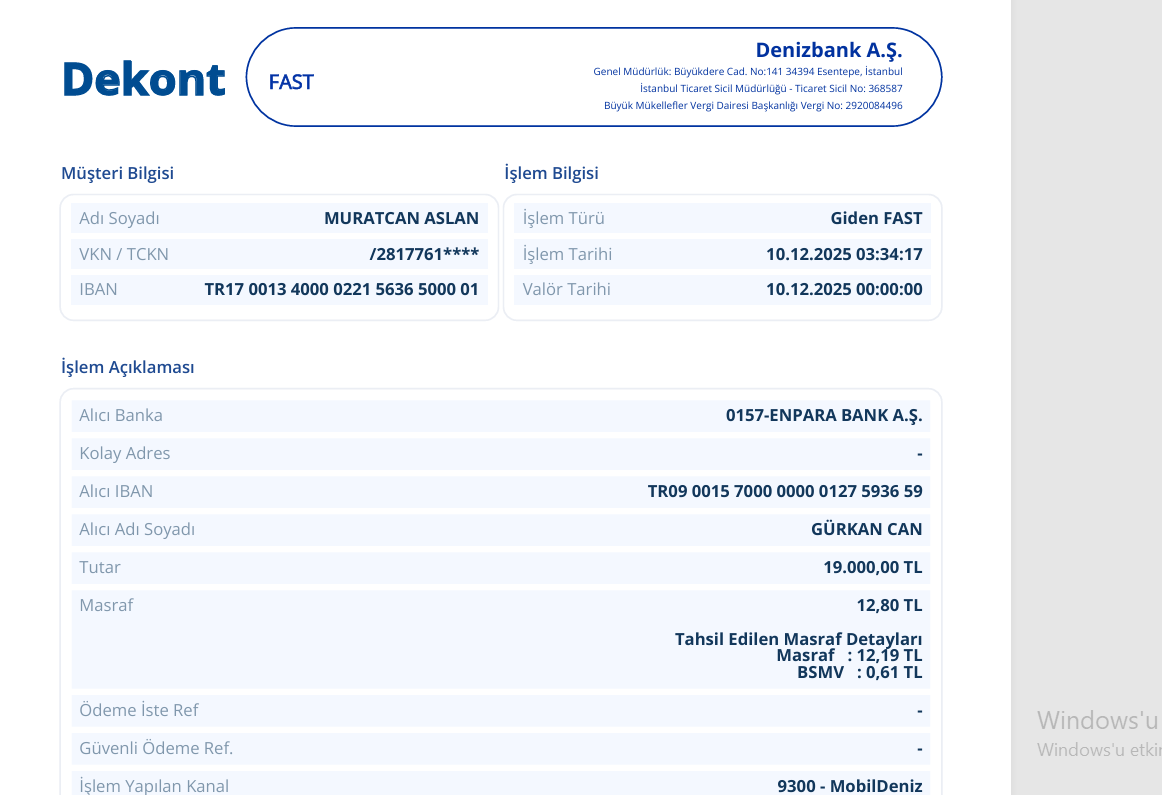Click the "Güvenli Ödeme Ref." label
Viewport: 1162px width, 795px height.
coord(156,748)
